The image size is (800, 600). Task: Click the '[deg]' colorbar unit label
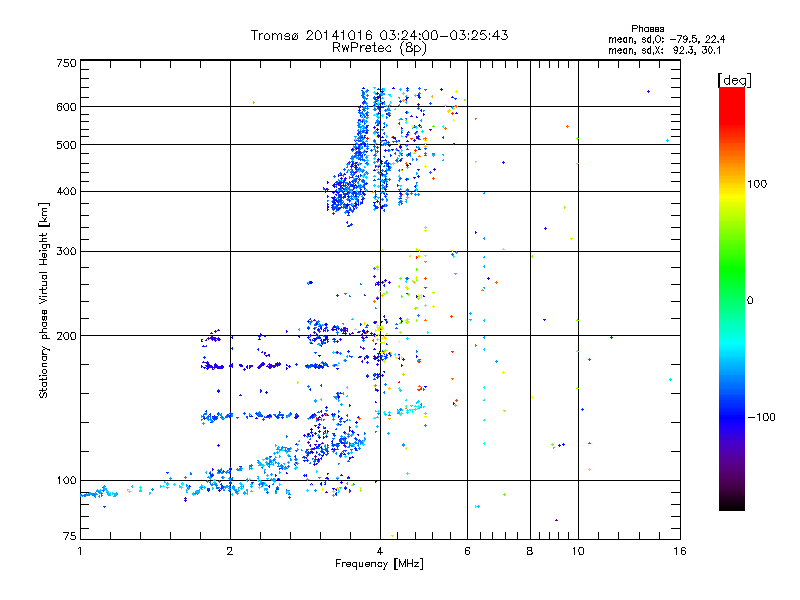click(734, 80)
